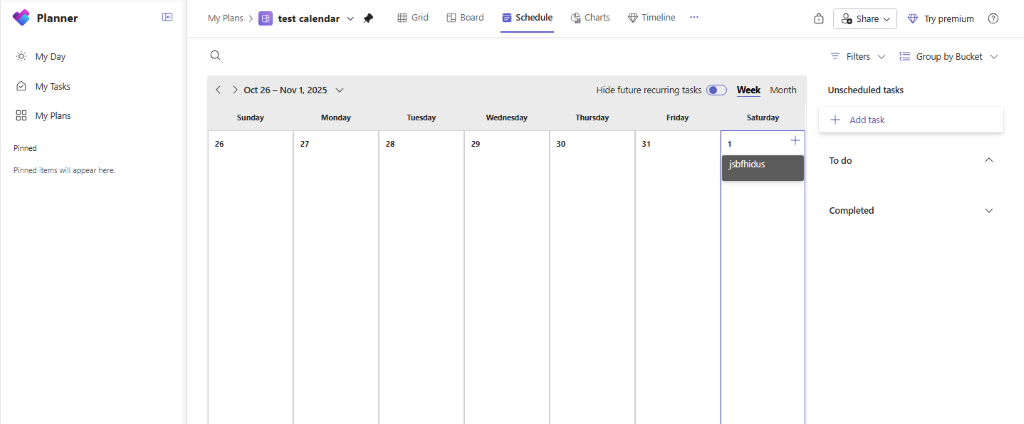Collapse the Planner sidebar panel icon
1024x424 pixels.
167,18
